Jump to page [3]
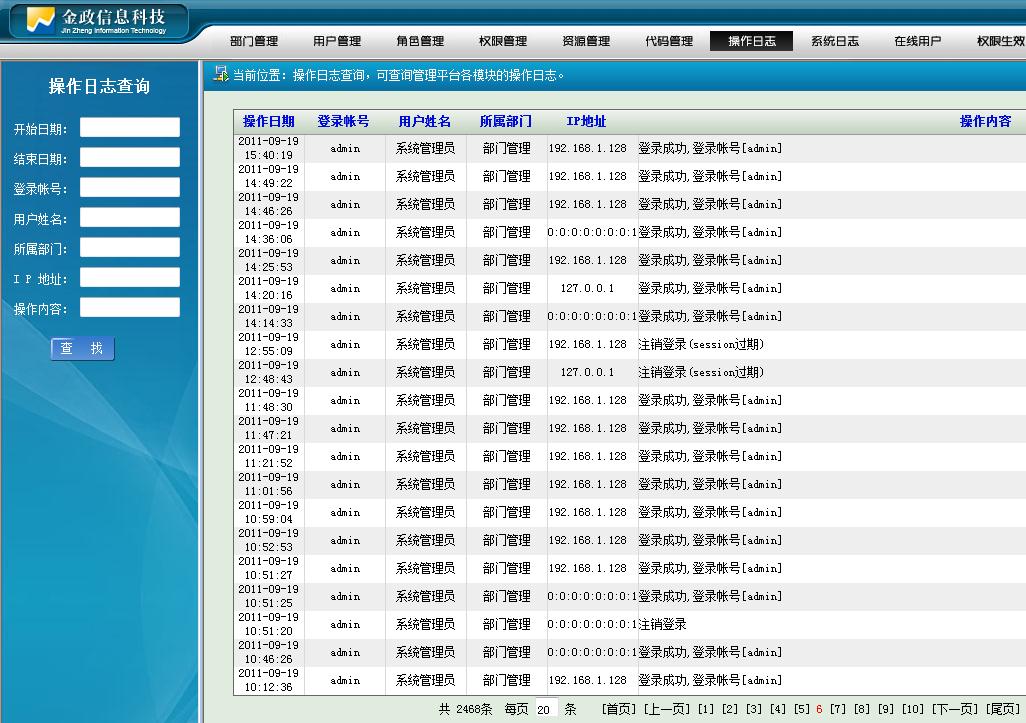 [754, 709]
